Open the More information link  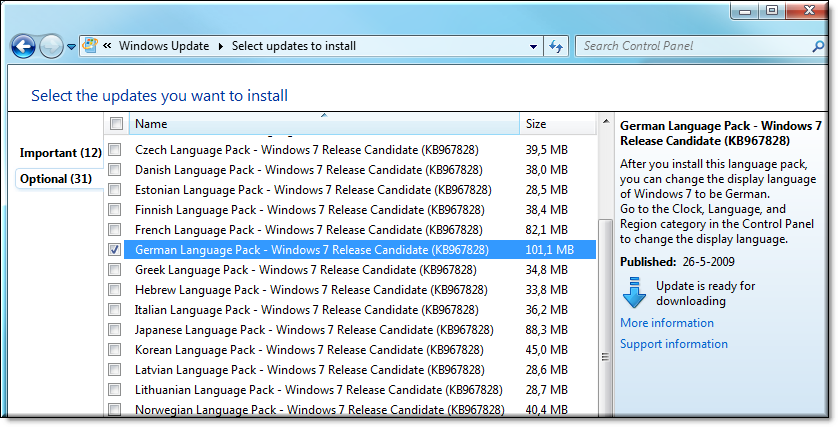pos(666,323)
